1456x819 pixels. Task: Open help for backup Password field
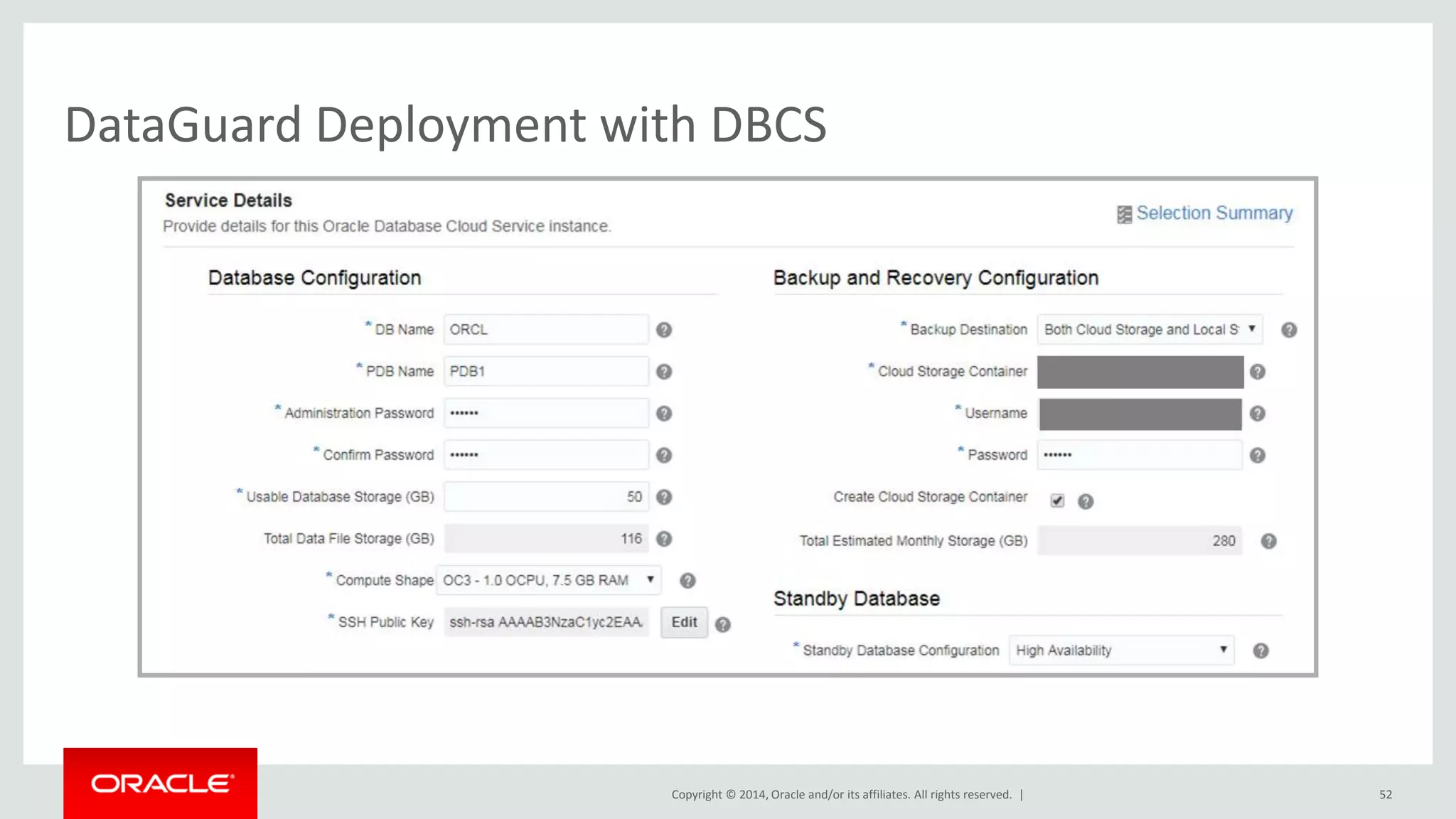pos(1258,456)
